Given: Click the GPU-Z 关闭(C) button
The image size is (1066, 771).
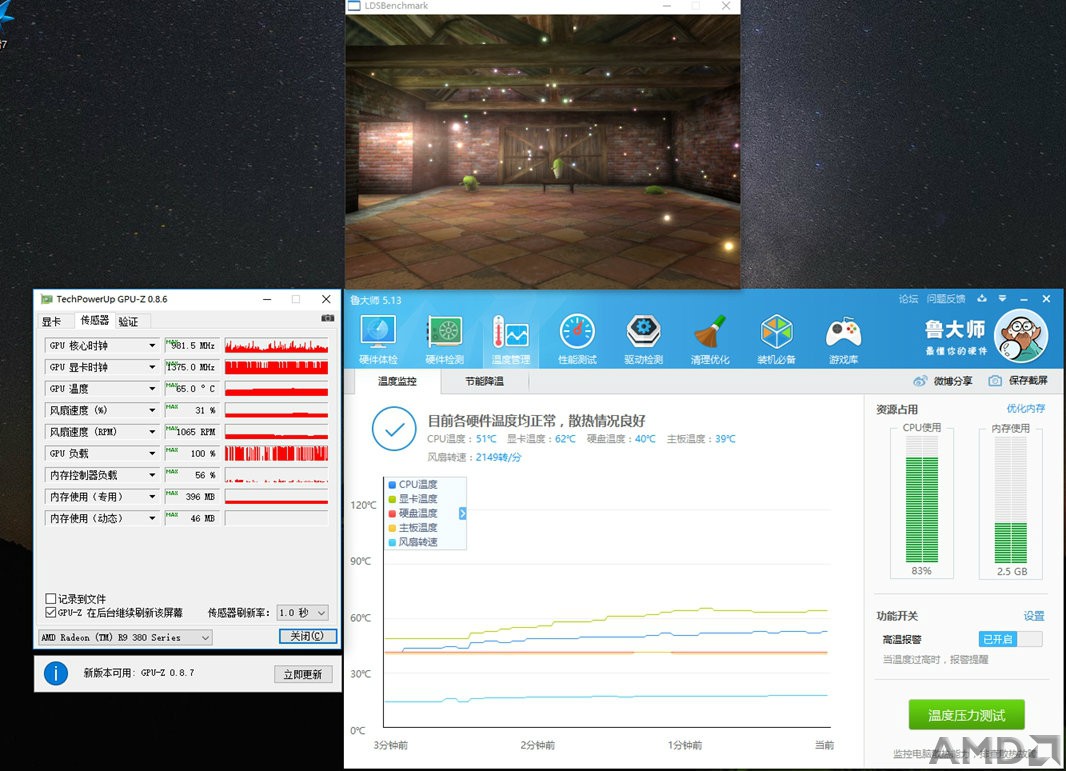Looking at the screenshot, I should pyautogui.click(x=307, y=636).
